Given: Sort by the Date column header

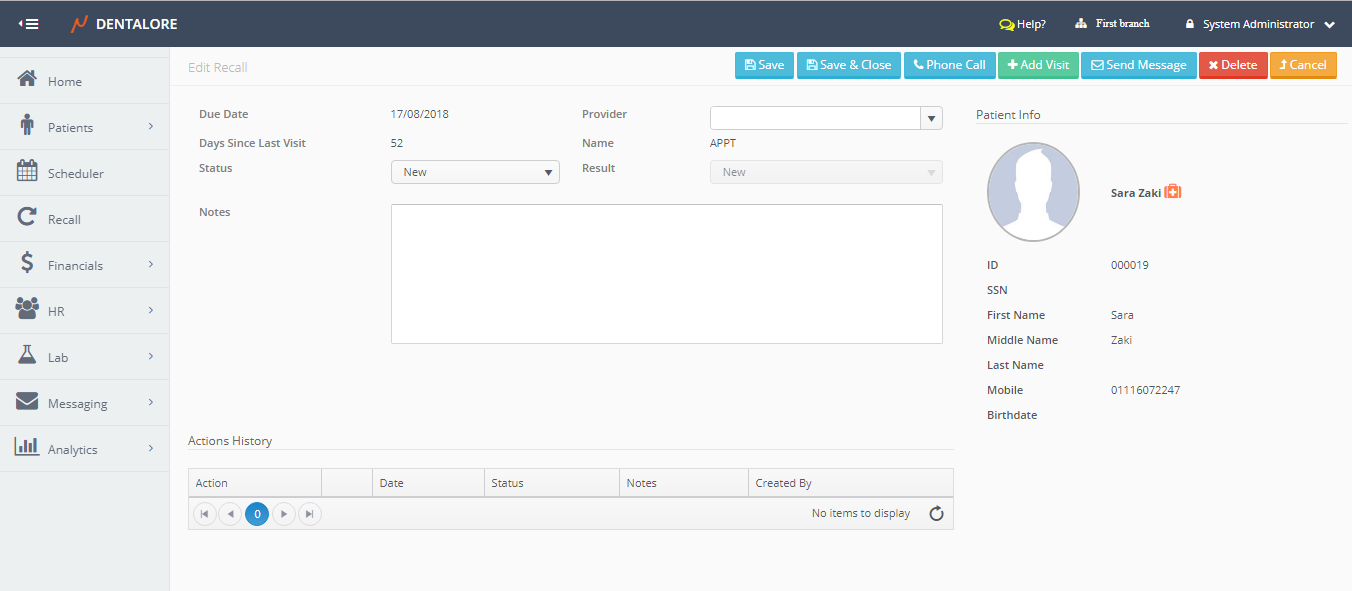Looking at the screenshot, I should point(392,483).
